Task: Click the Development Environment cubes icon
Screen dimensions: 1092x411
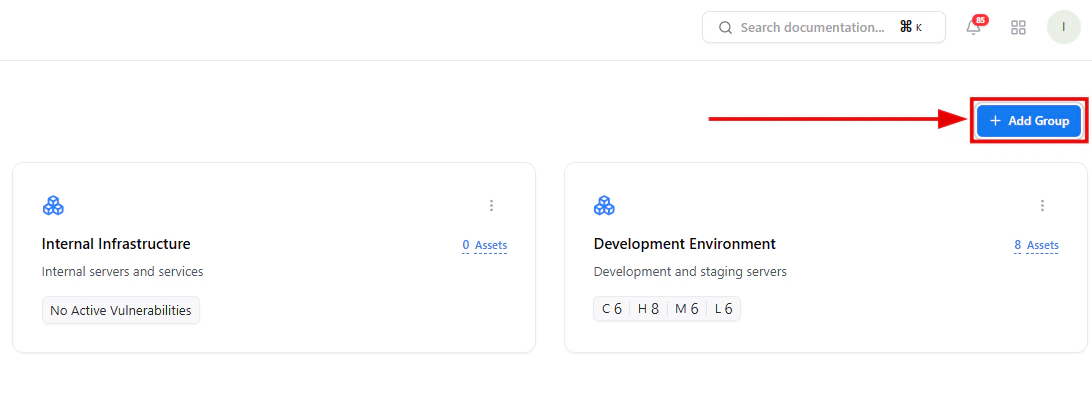Action: click(x=604, y=206)
